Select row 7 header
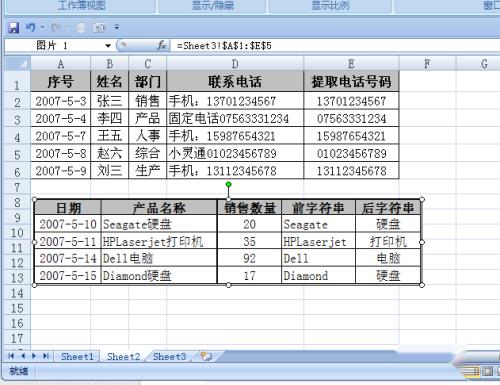The height and width of the screenshot is (385, 500). click(x=17, y=187)
